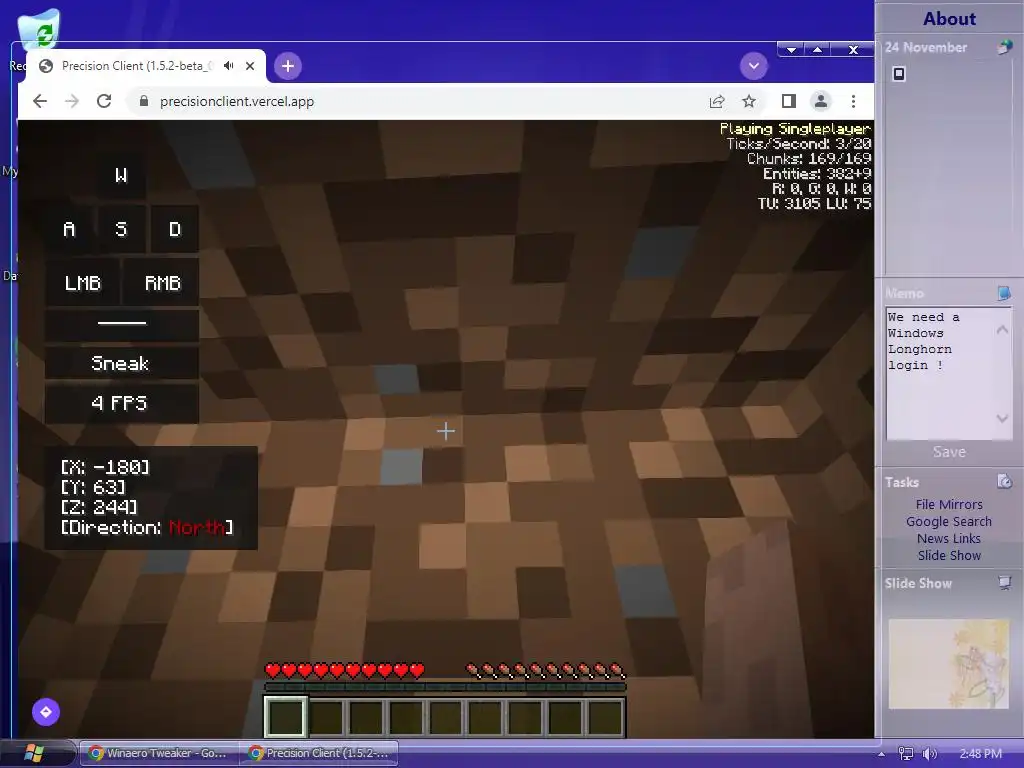
Task: Open a new tab with plus button
Action: [287, 66]
